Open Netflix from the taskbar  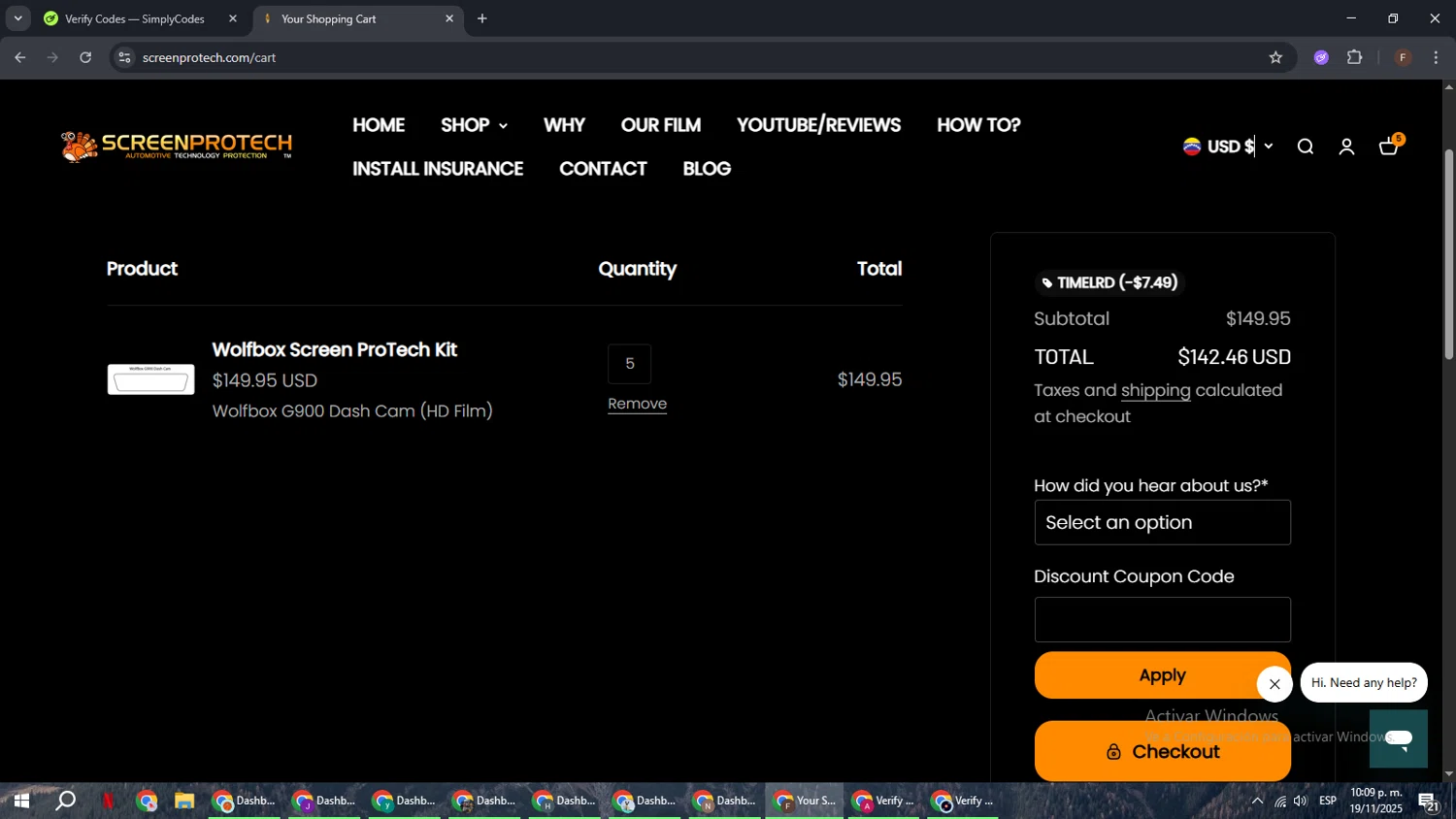[x=108, y=802]
